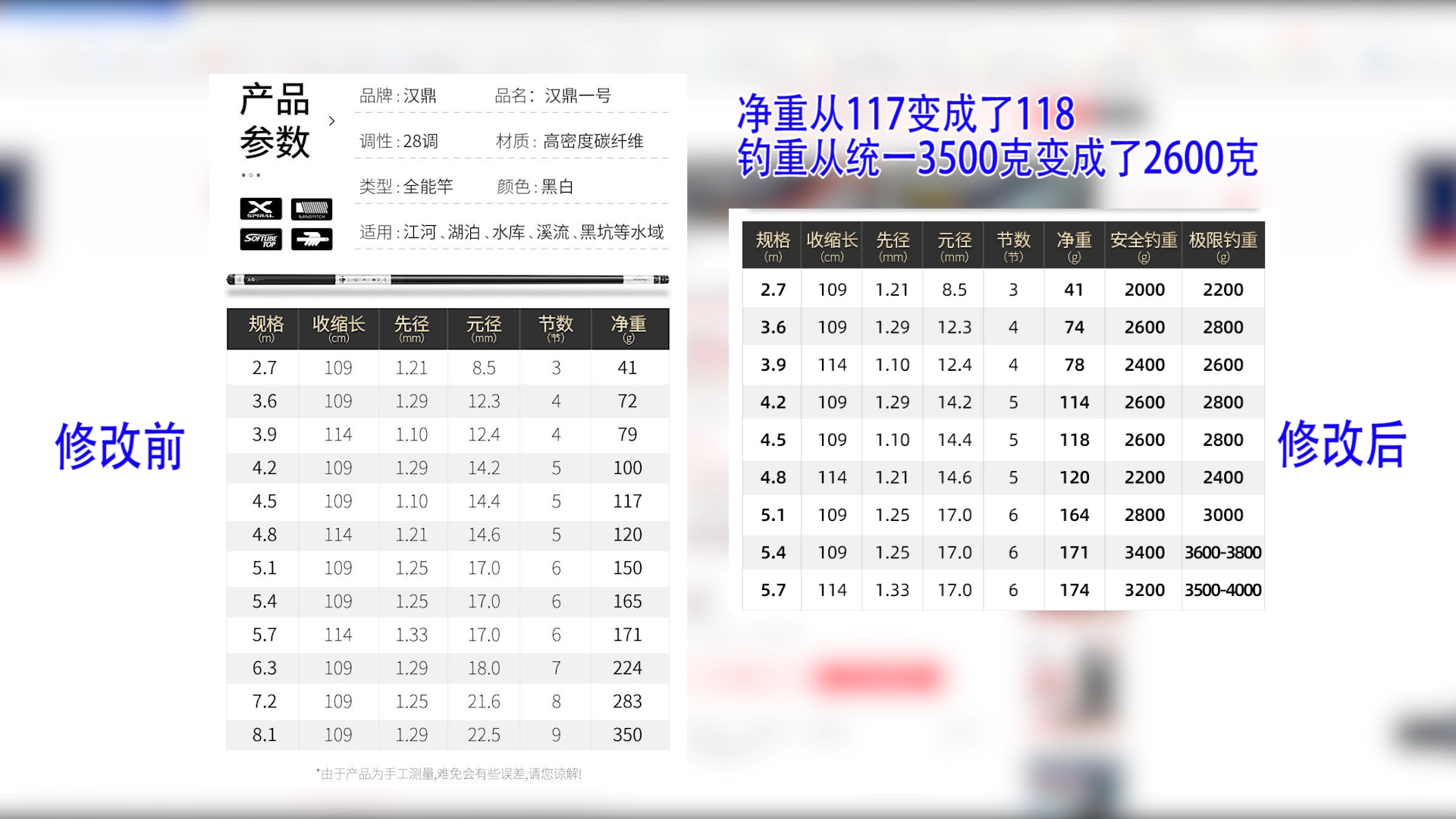Click the Softube Top icon

pos(261,240)
